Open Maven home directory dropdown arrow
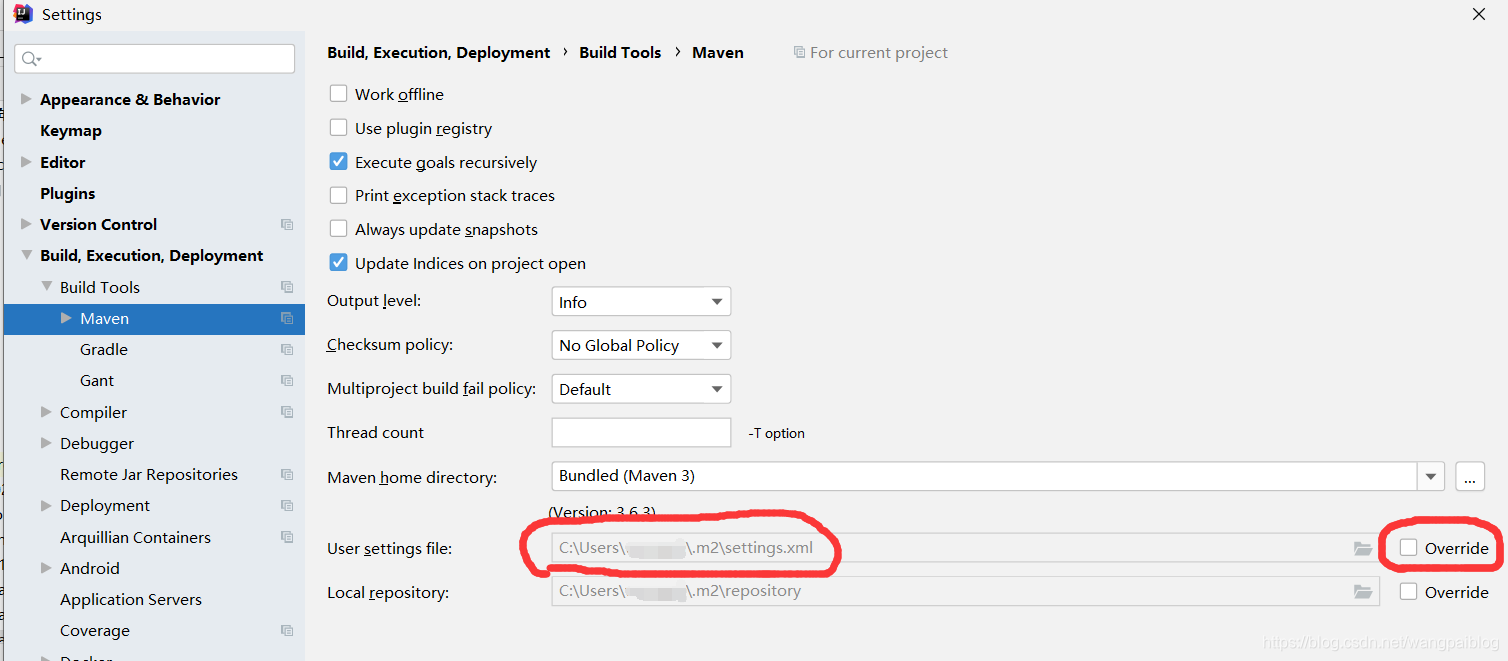Image resolution: width=1508 pixels, height=661 pixels. tap(1431, 477)
